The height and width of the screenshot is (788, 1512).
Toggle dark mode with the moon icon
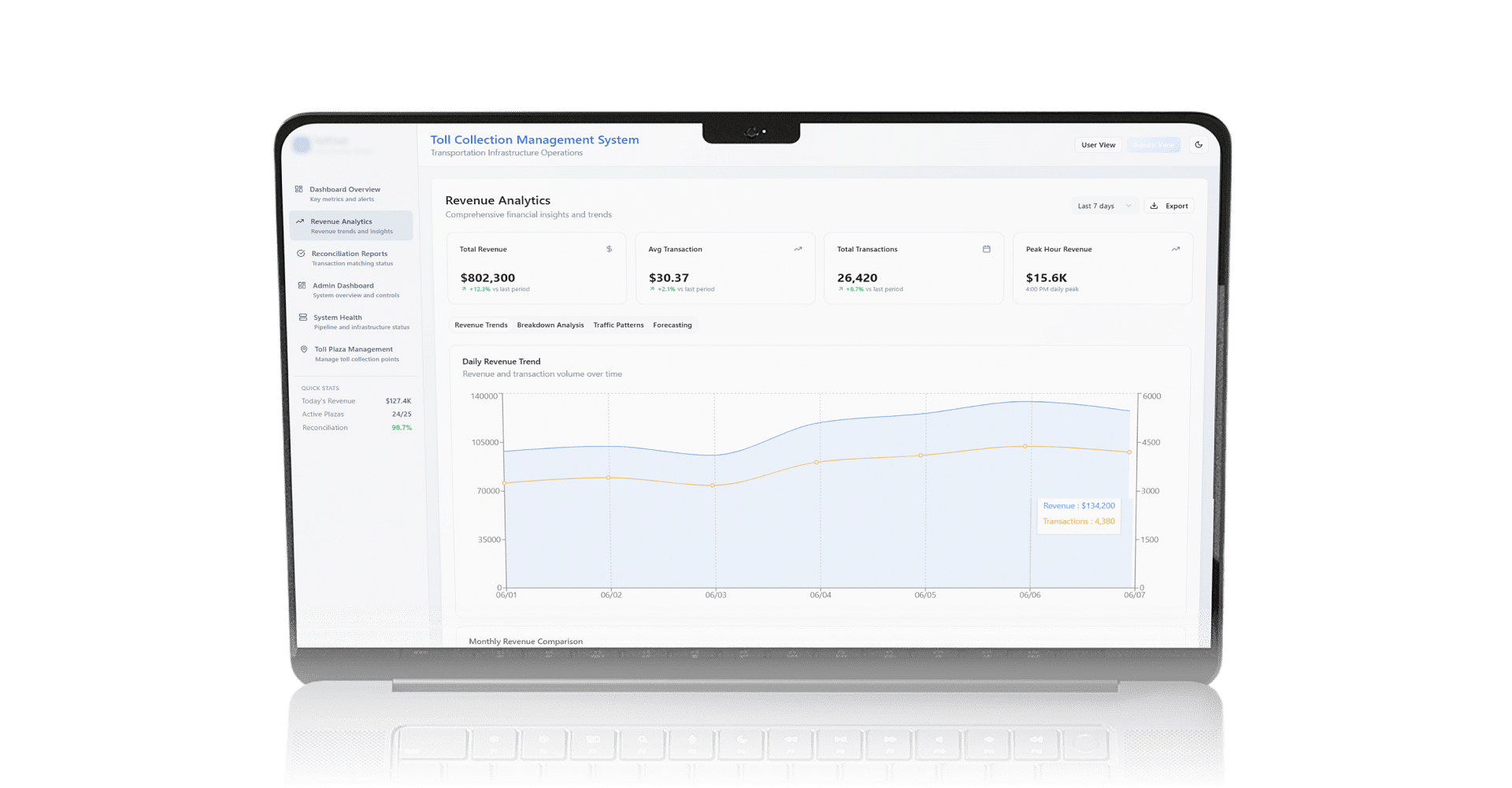(1199, 145)
